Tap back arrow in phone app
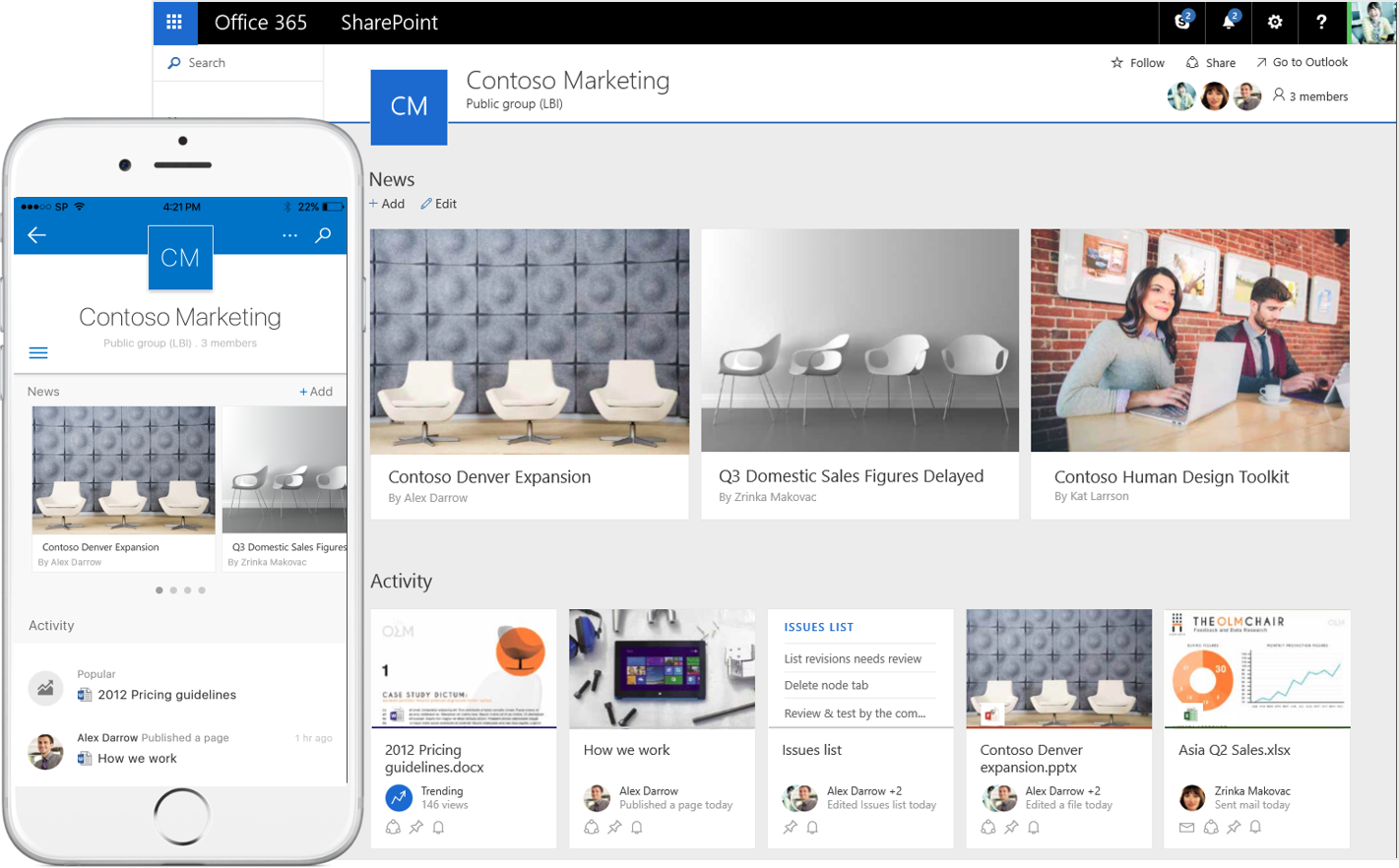 click(x=37, y=235)
